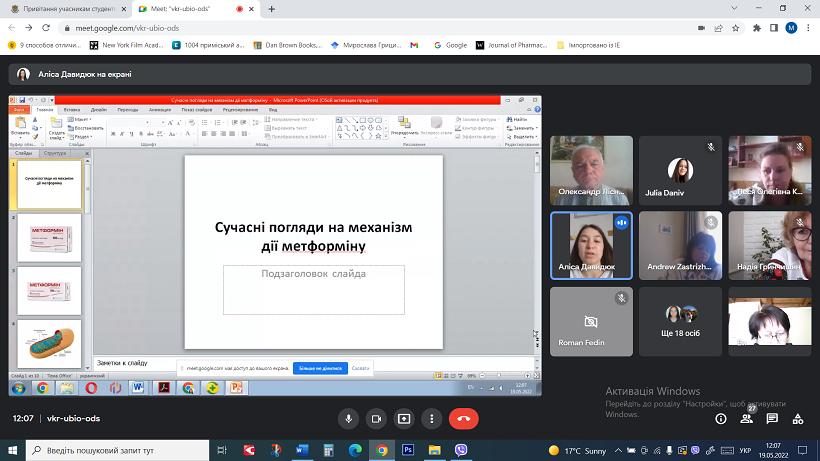Click the 'Сховати' link in the sharing bar
Screen dimensions: 820x461
tap(360, 368)
